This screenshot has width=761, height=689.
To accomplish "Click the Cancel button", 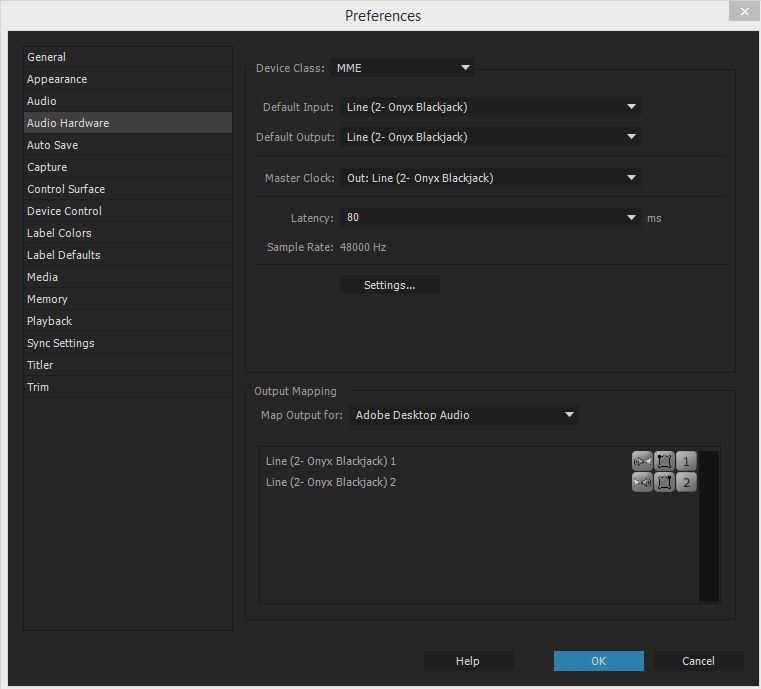I will [698, 661].
